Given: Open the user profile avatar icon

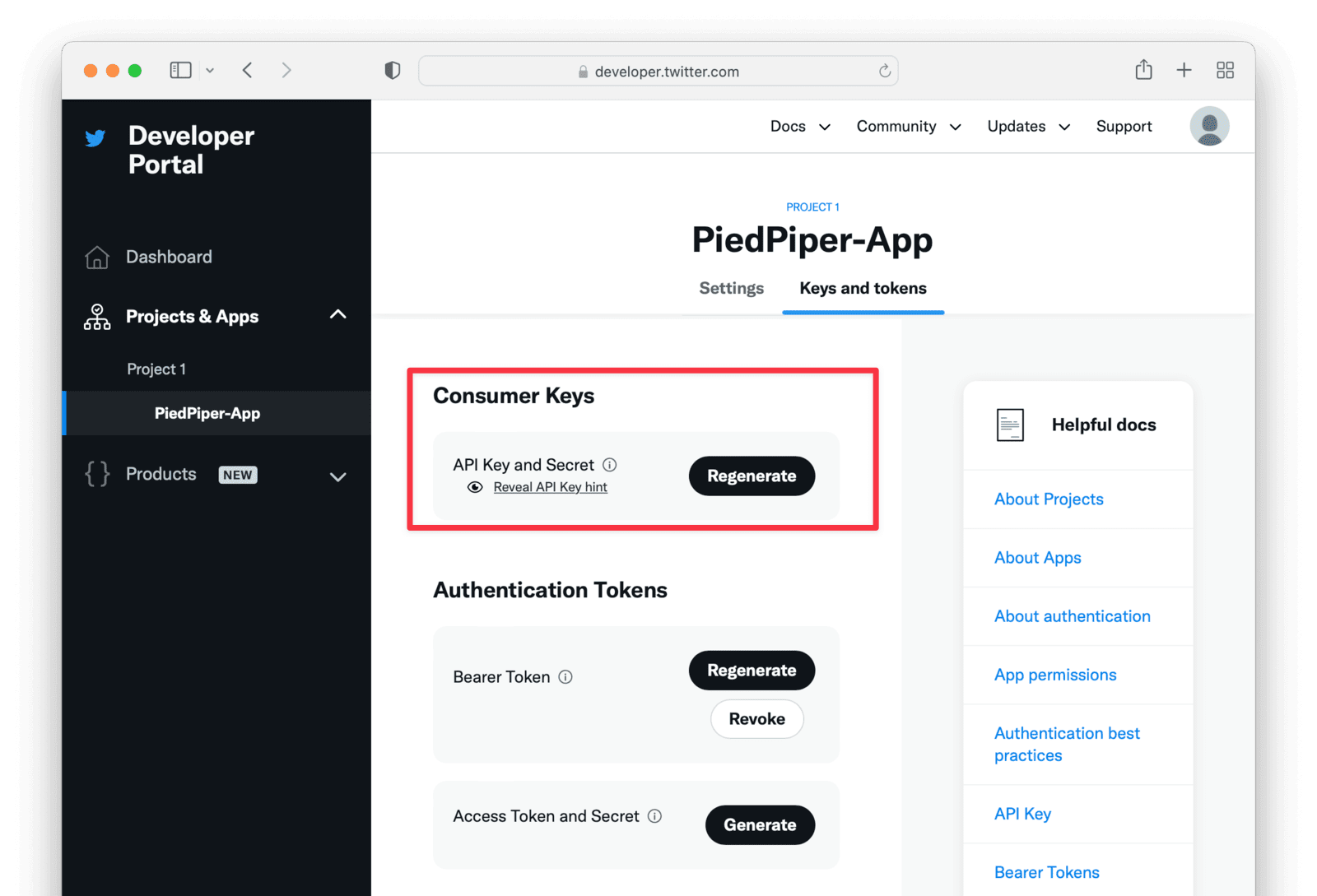Looking at the screenshot, I should (x=1209, y=126).
